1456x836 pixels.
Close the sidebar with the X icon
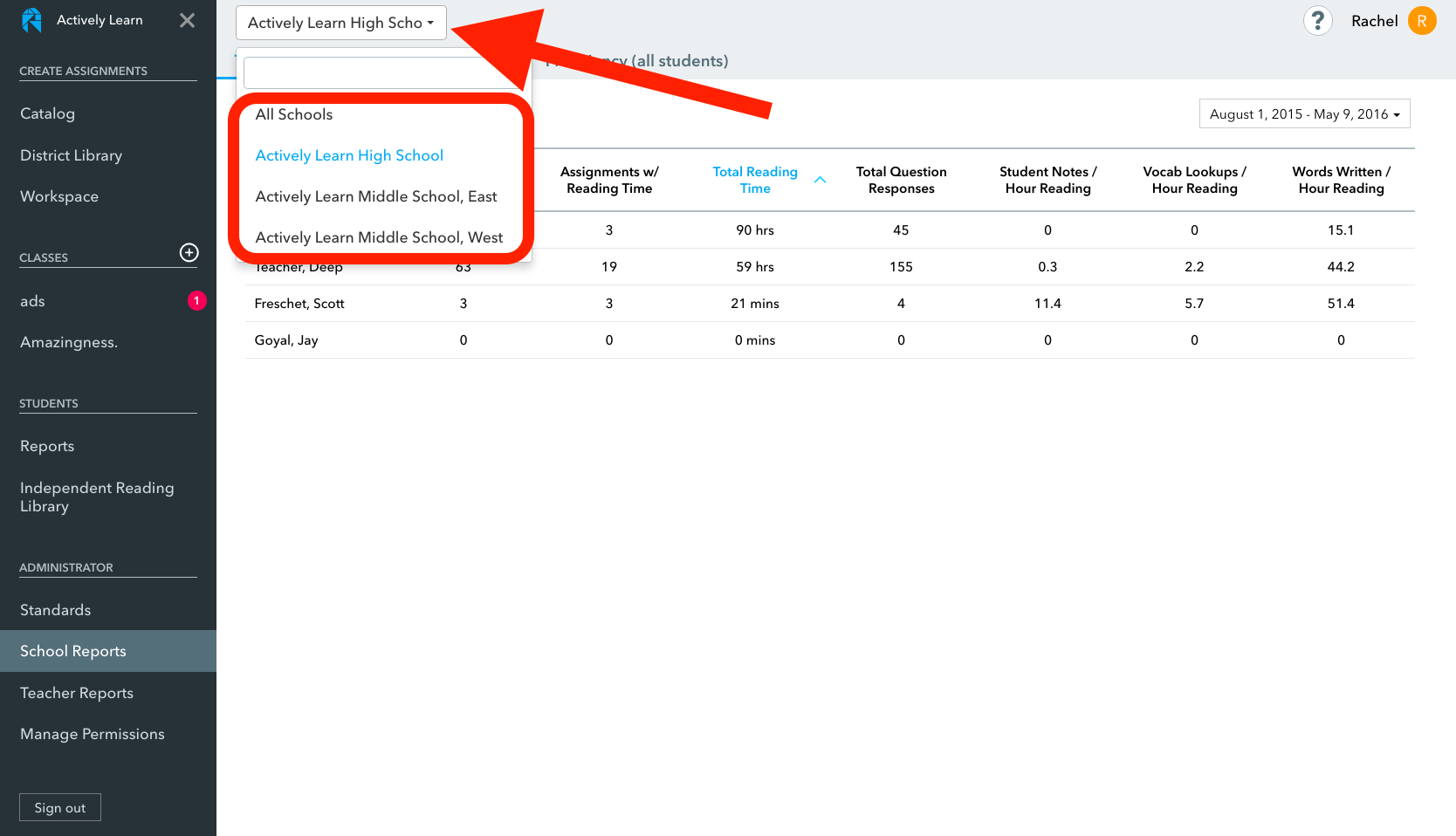(187, 20)
